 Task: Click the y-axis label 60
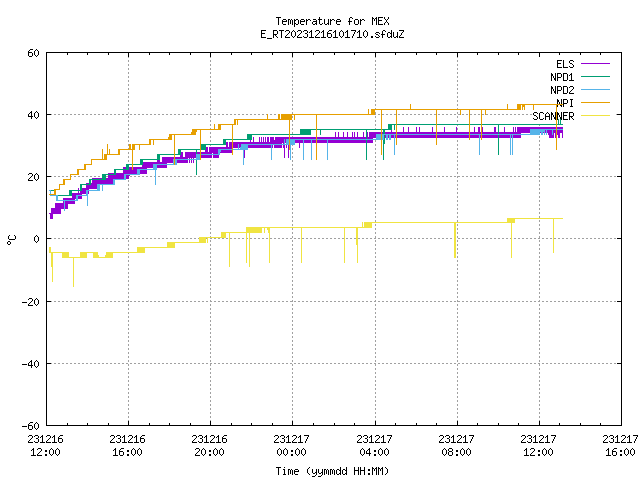[x=33, y=53]
